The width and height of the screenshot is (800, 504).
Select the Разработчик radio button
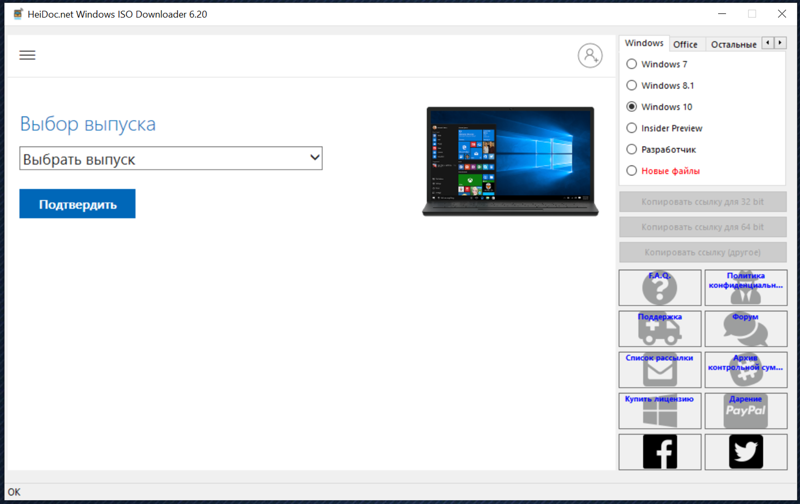tap(632, 149)
